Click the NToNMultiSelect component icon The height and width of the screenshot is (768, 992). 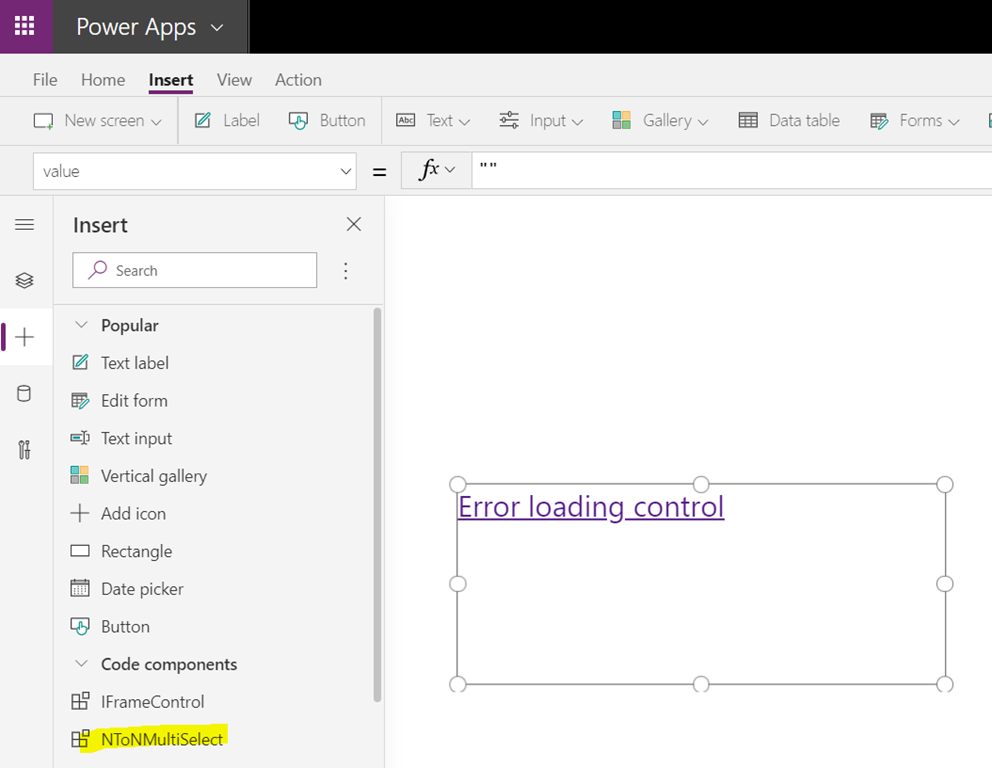[x=80, y=738]
